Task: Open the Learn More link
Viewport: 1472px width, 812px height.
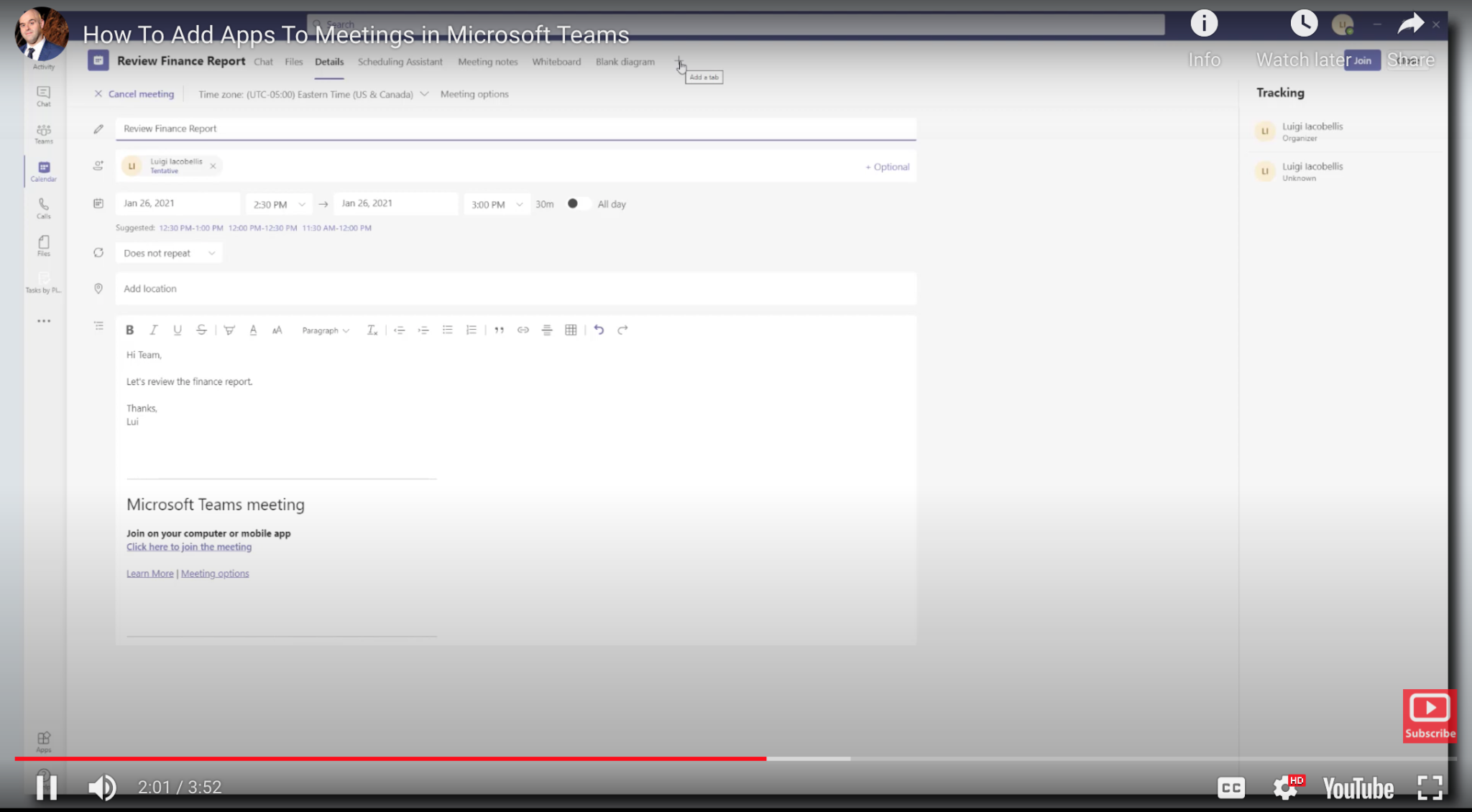Action: click(150, 573)
